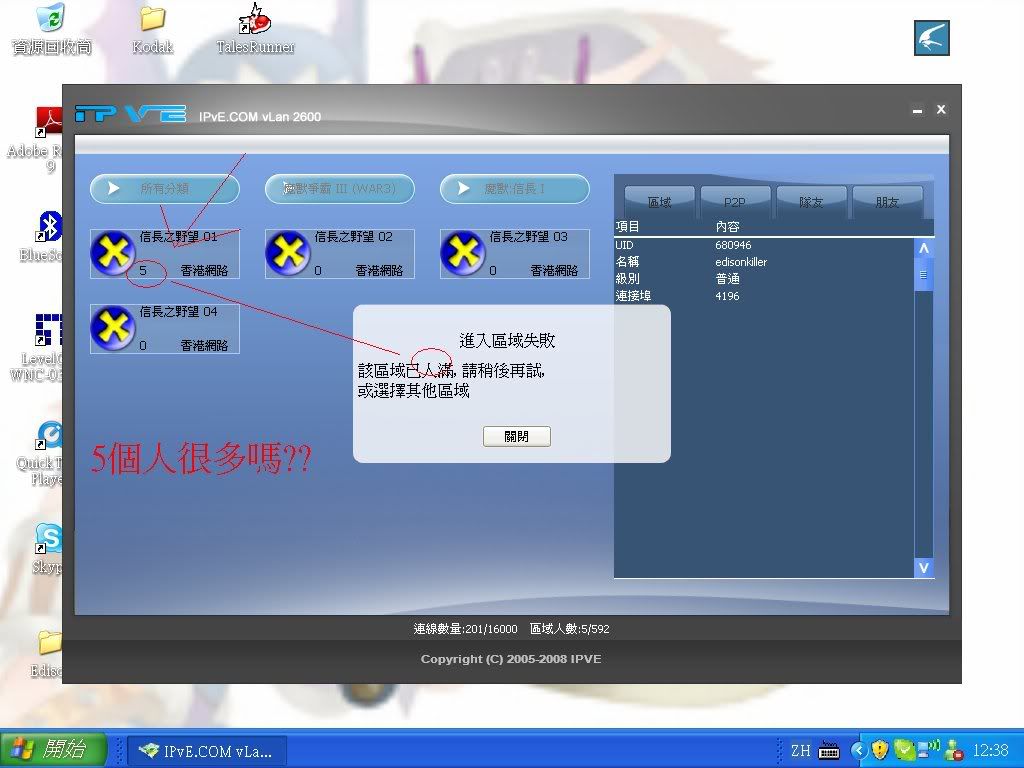Switch to the P2P tab
1024x768 pixels.
point(735,202)
